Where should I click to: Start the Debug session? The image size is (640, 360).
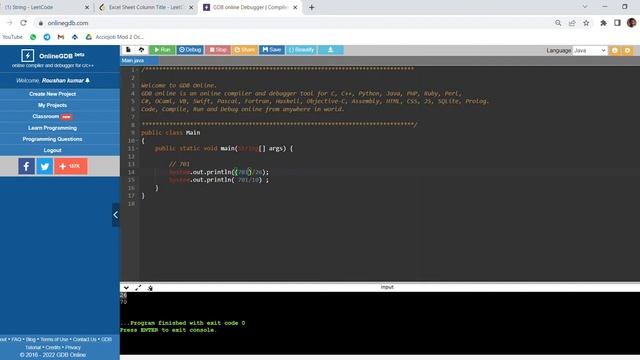click(x=190, y=50)
